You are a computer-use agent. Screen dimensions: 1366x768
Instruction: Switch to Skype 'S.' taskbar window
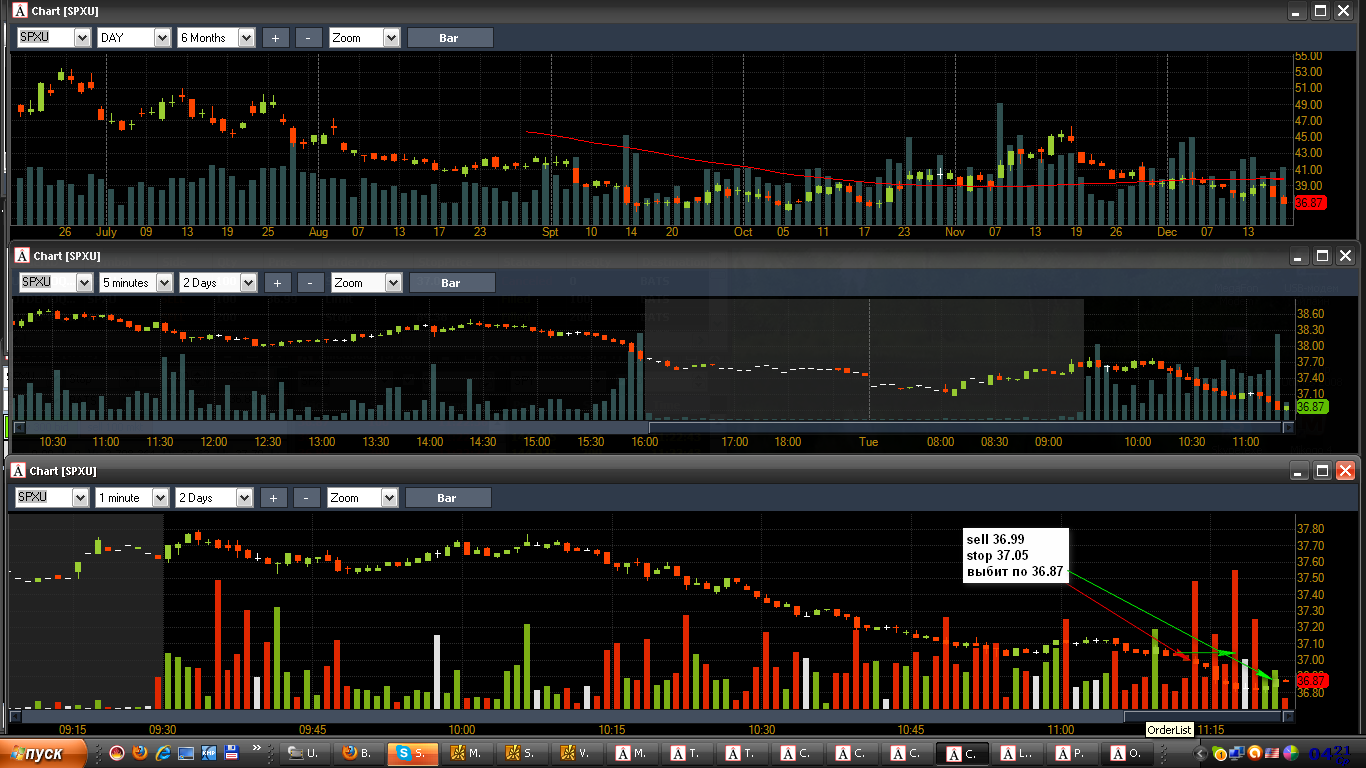412,754
